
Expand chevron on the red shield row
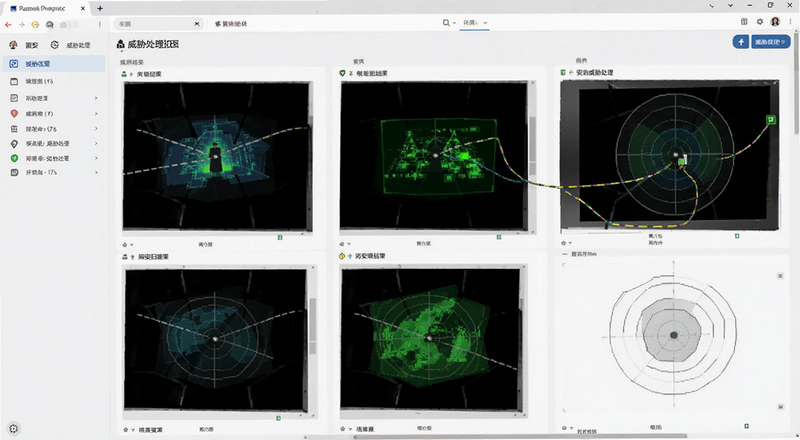tap(96, 113)
